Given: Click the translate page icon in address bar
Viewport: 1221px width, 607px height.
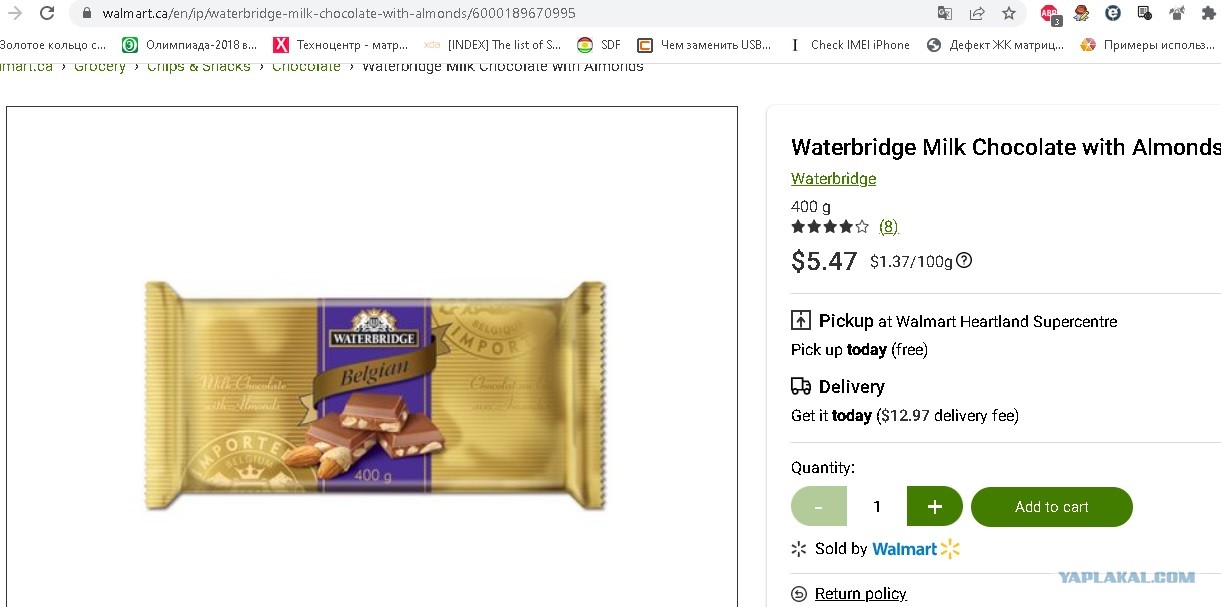Looking at the screenshot, I should (x=945, y=13).
